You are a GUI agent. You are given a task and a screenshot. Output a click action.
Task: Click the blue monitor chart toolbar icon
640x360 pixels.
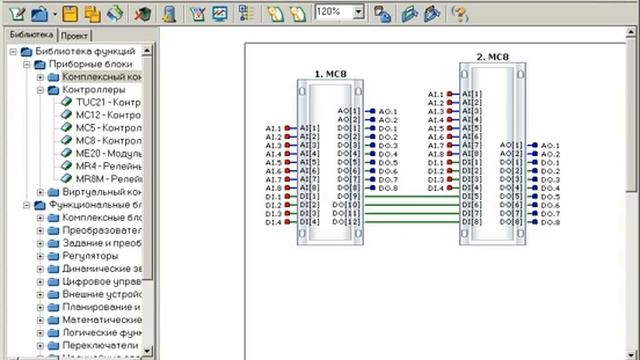coord(220,14)
